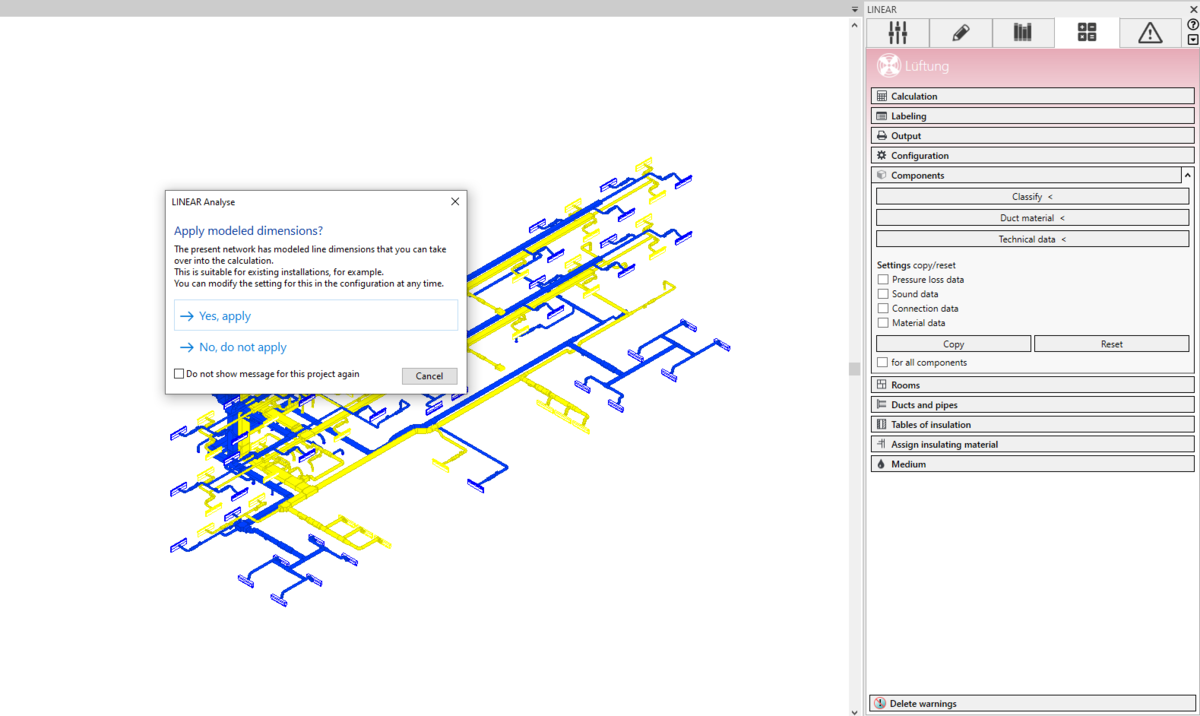This screenshot has height=716, width=1200.
Task: Select the pencil edit tab icon
Action: click(960, 33)
